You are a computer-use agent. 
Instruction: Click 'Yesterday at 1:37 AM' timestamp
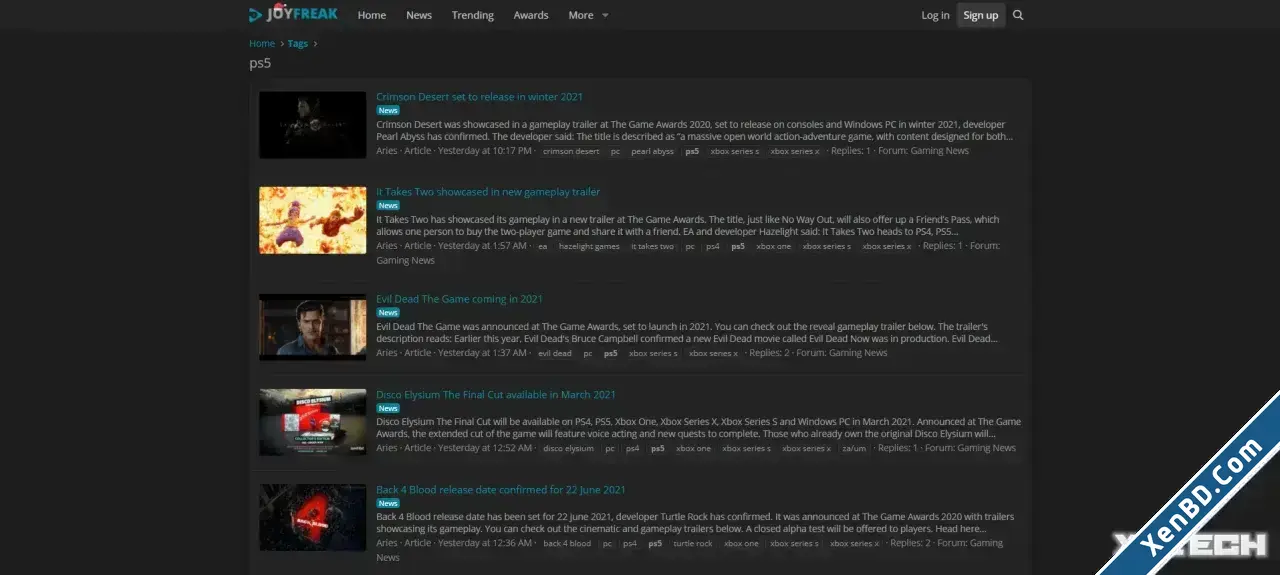pos(482,353)
